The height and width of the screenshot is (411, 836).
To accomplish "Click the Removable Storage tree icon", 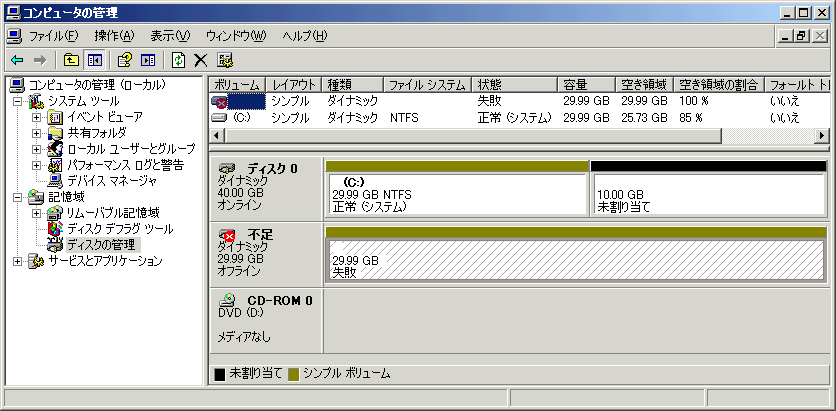I will click(x=55, y=213).
